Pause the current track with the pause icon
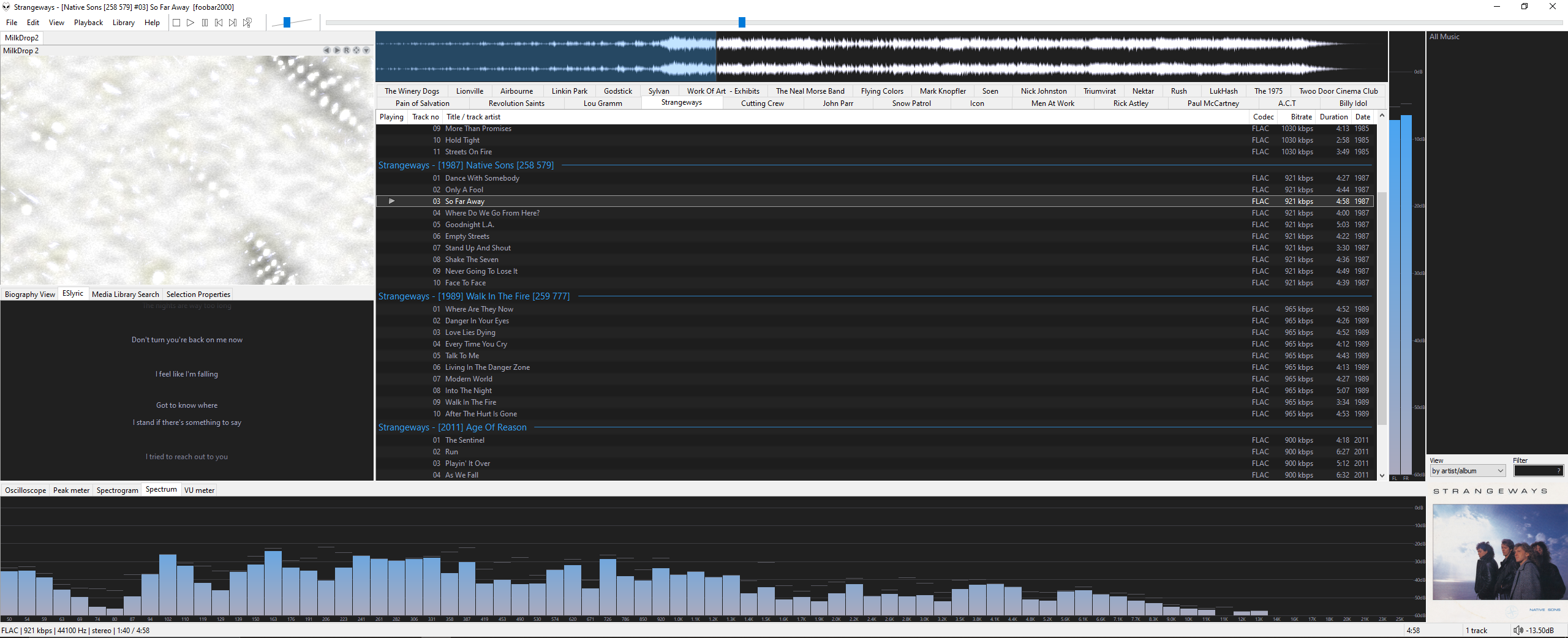 205,23
